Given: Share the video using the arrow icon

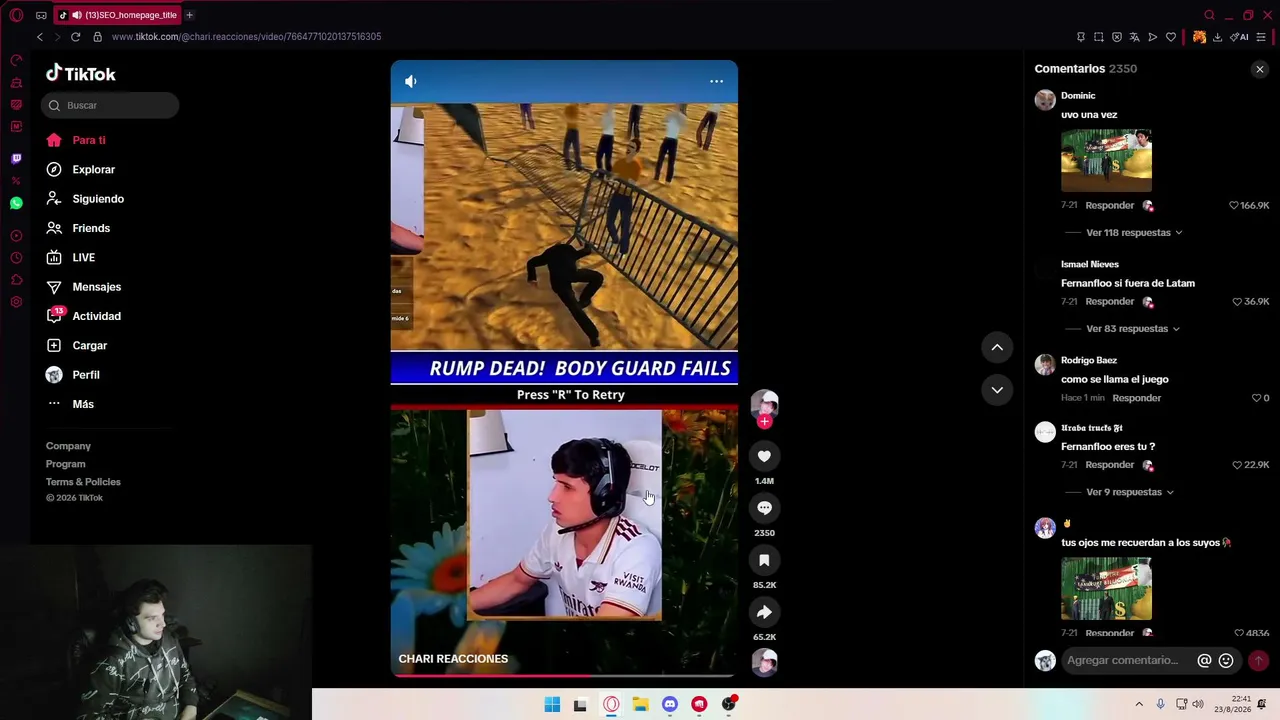Looking at the screenshot, I should (x=764, y=612).
